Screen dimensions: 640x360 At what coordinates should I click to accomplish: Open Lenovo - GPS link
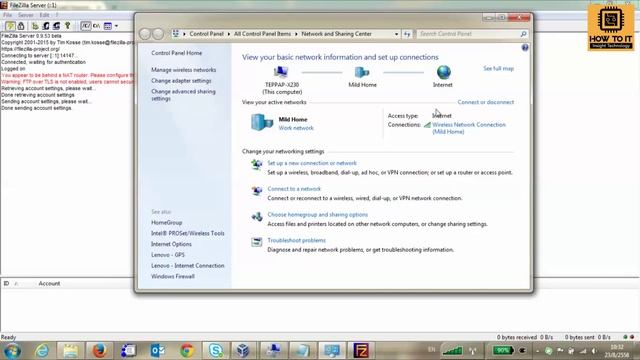168,255
